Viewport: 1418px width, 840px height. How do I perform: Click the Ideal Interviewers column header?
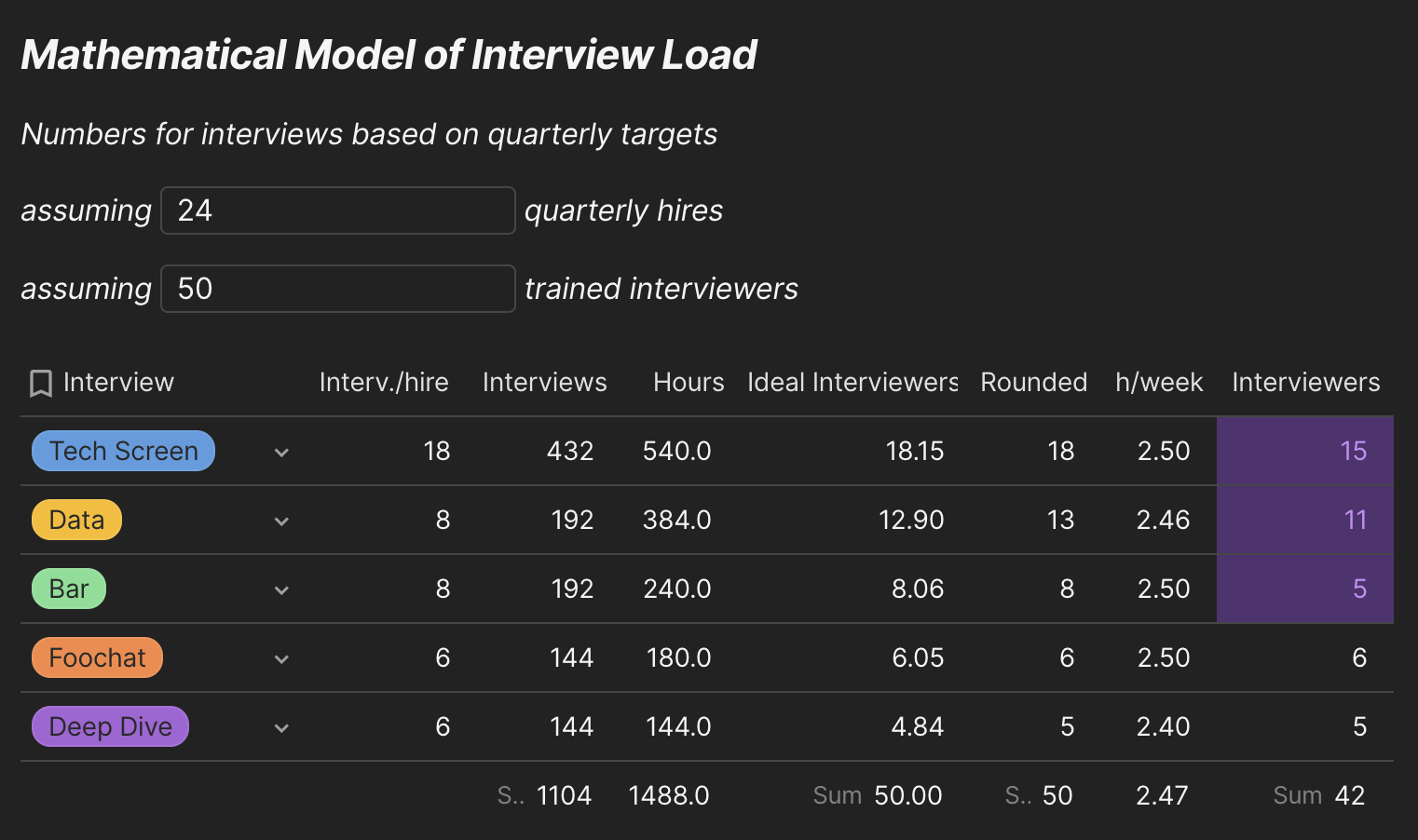tap(852, 382)
